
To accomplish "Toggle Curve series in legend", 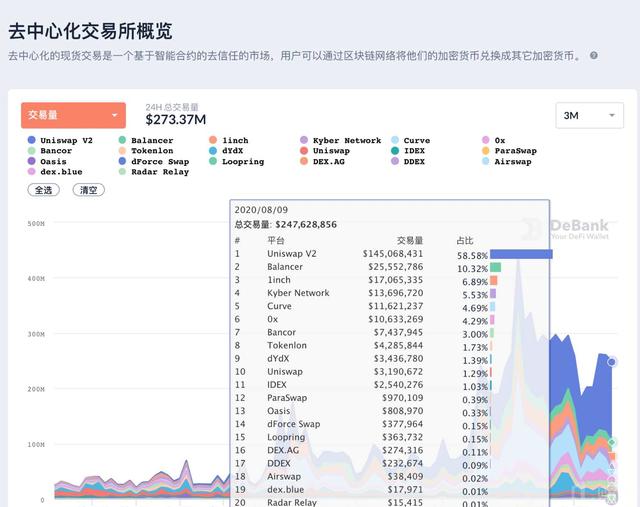I will point(411,140).
